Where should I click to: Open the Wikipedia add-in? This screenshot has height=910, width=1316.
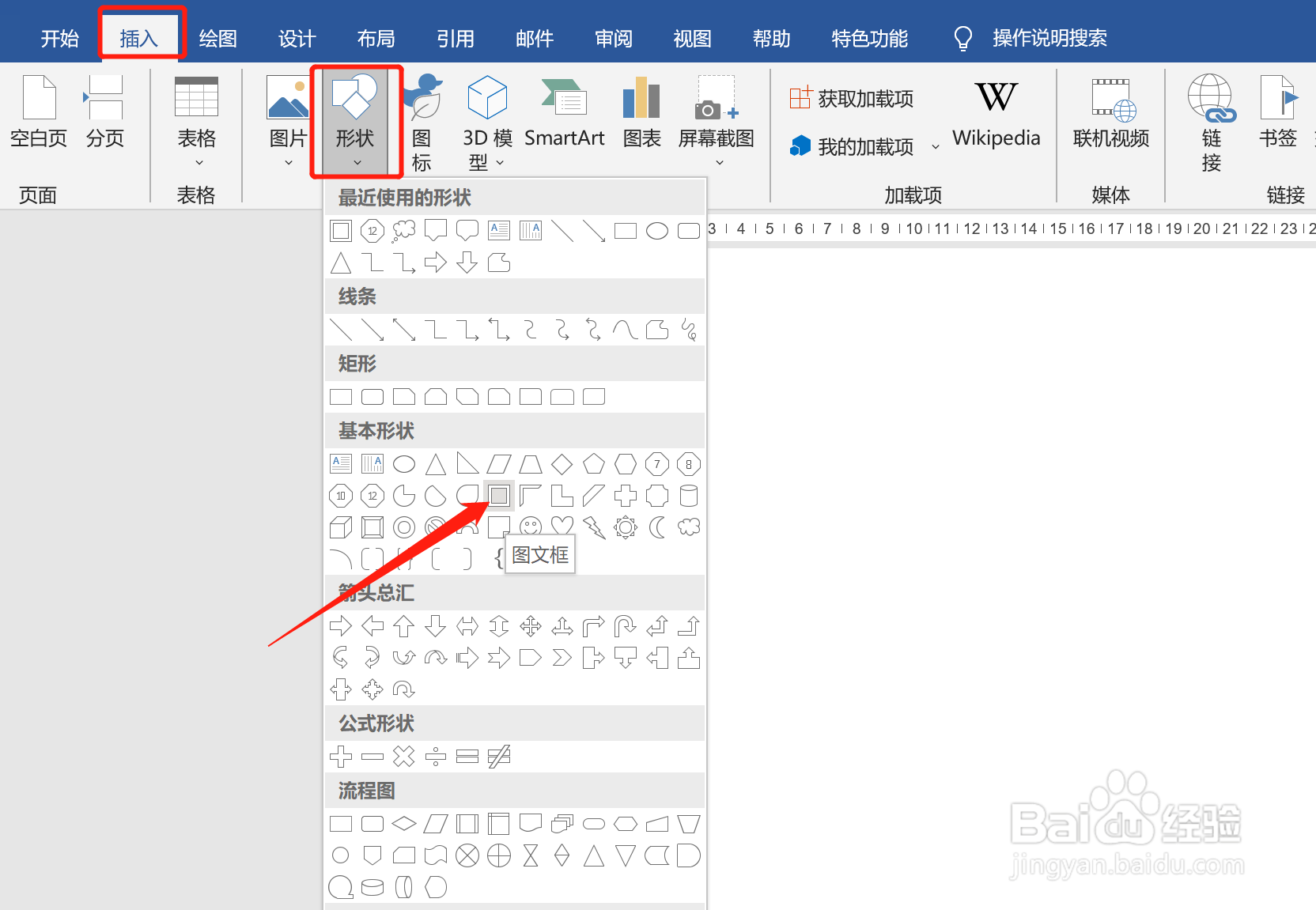[996, 114]
